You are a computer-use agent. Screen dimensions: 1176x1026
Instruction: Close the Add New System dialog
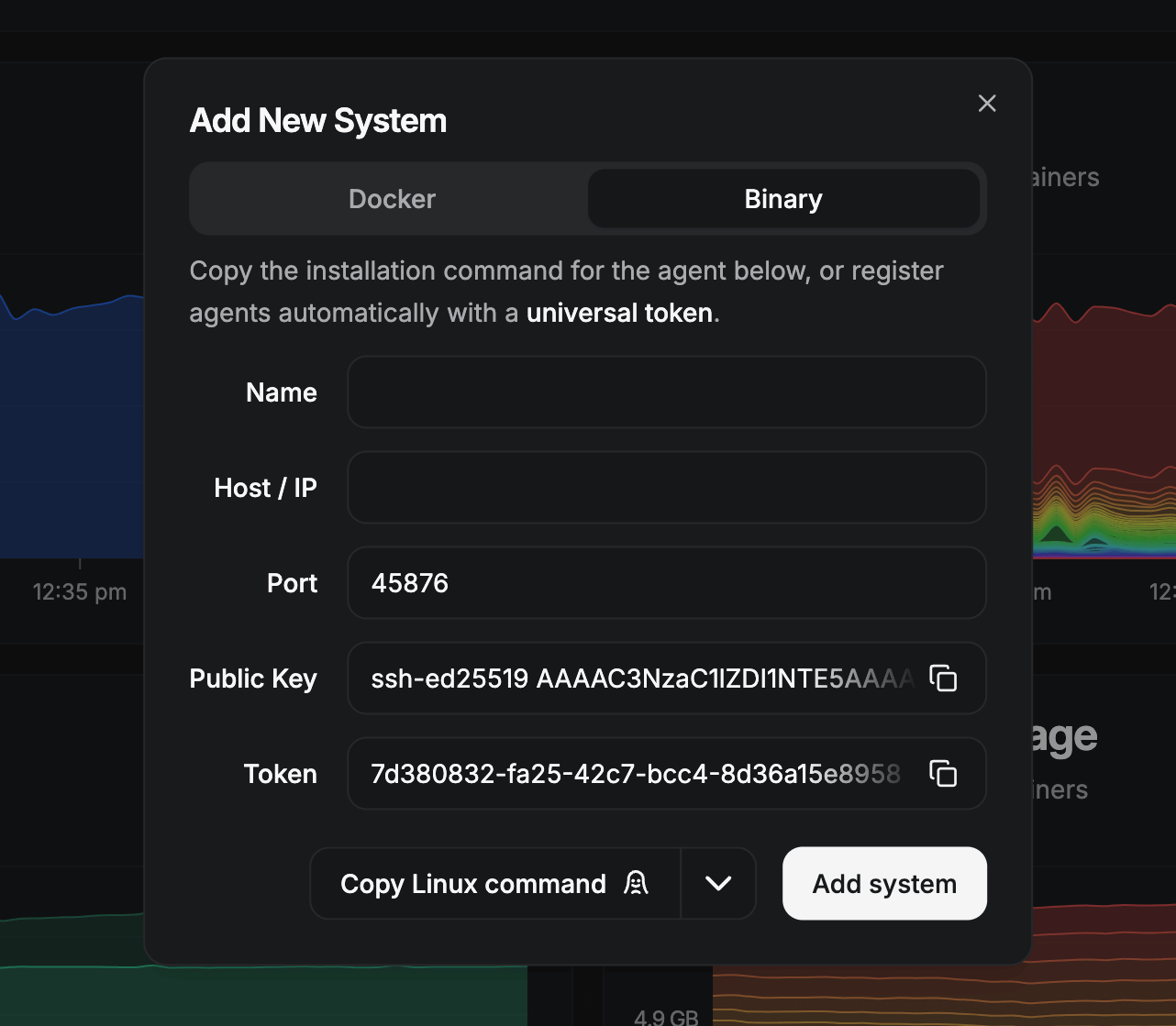987,104
